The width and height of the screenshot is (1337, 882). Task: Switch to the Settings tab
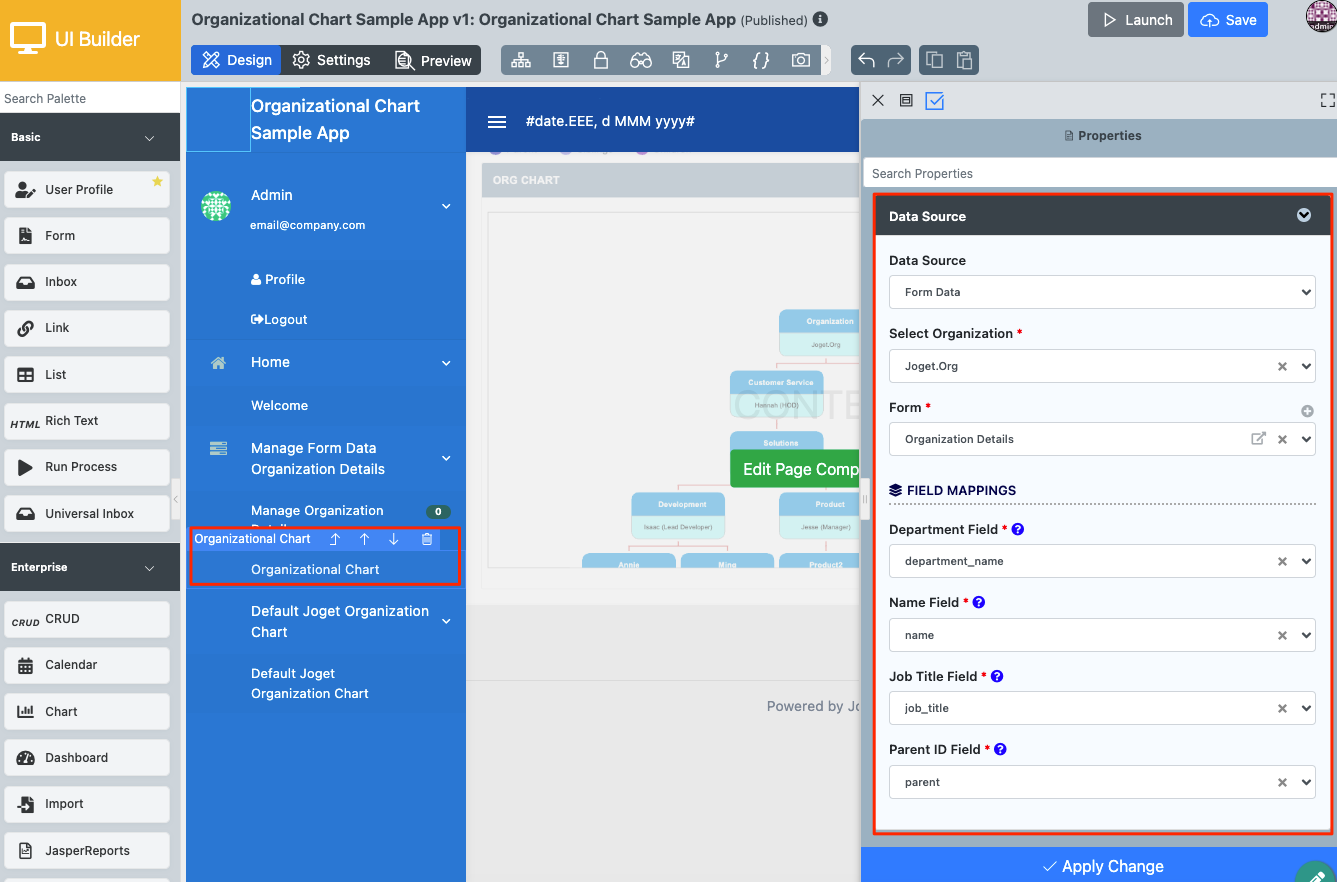click(332, 60)
